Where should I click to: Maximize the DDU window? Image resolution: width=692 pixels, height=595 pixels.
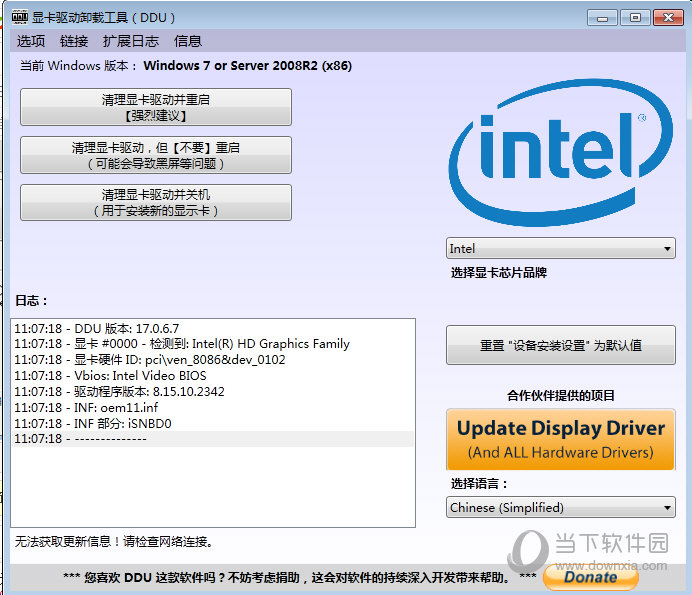click(x=634, y=17)
